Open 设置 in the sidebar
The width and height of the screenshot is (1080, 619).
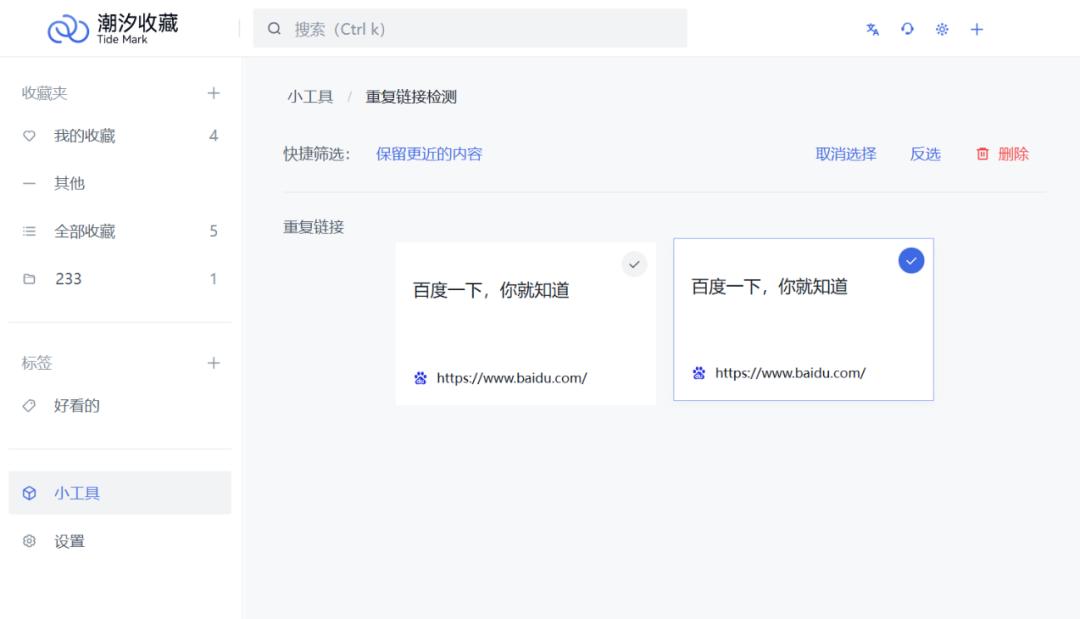pos(120,541)
